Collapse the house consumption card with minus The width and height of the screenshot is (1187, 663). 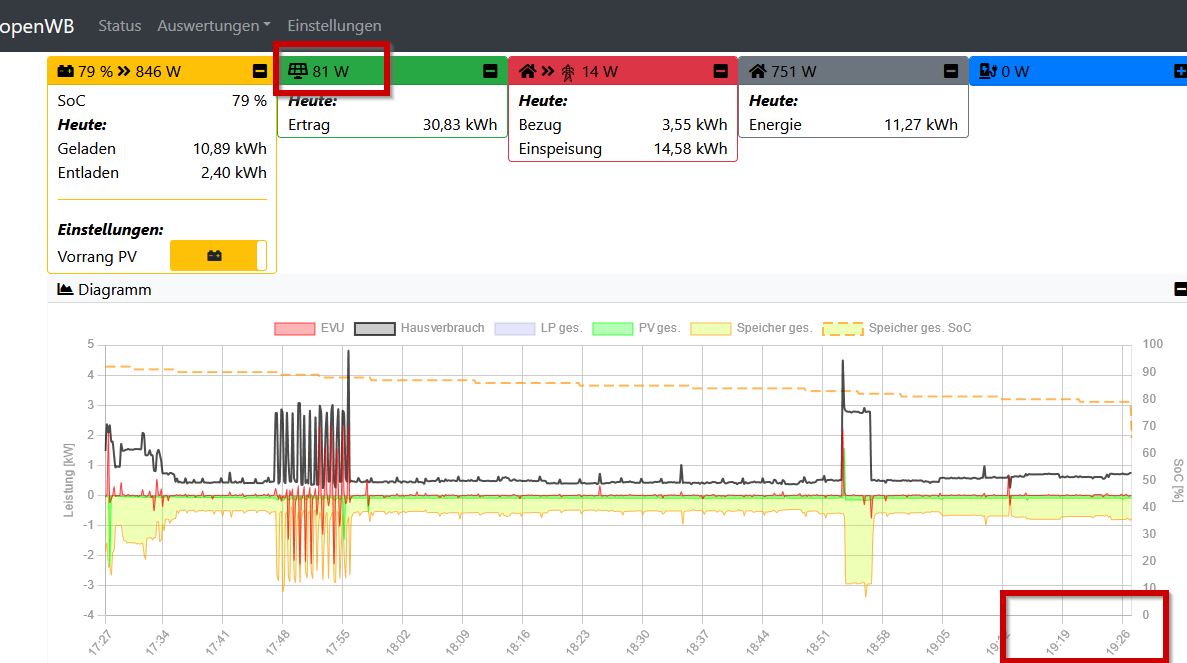click(951, 71)
